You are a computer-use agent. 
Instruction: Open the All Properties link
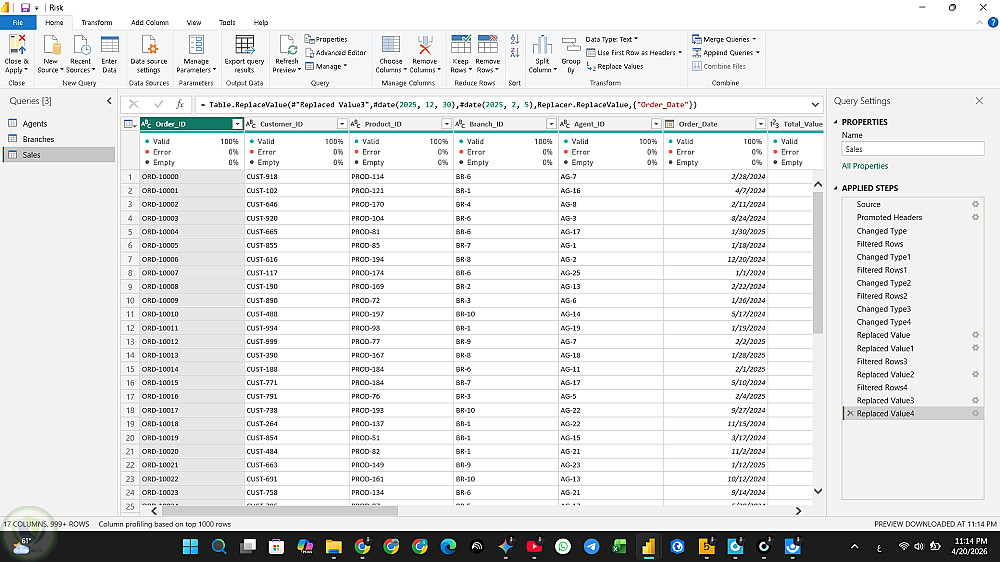[864, 166]
